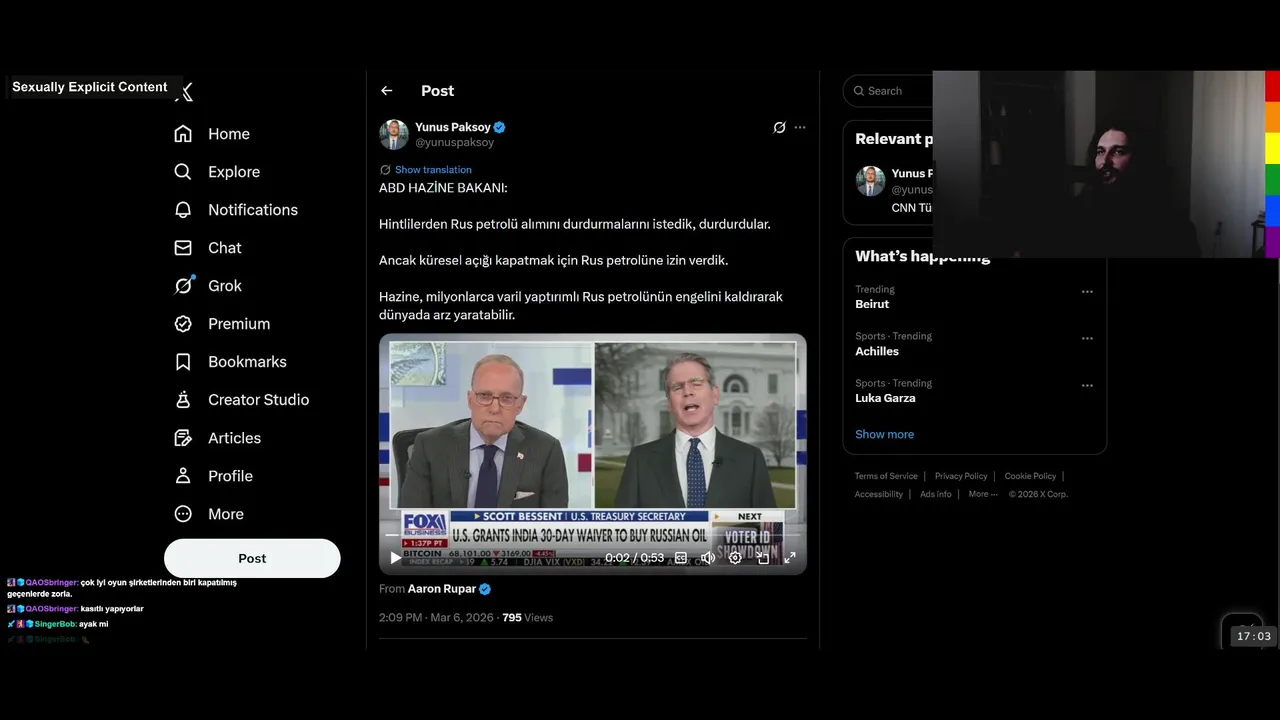Click the Creator Studio icon

tap(183, 400)
